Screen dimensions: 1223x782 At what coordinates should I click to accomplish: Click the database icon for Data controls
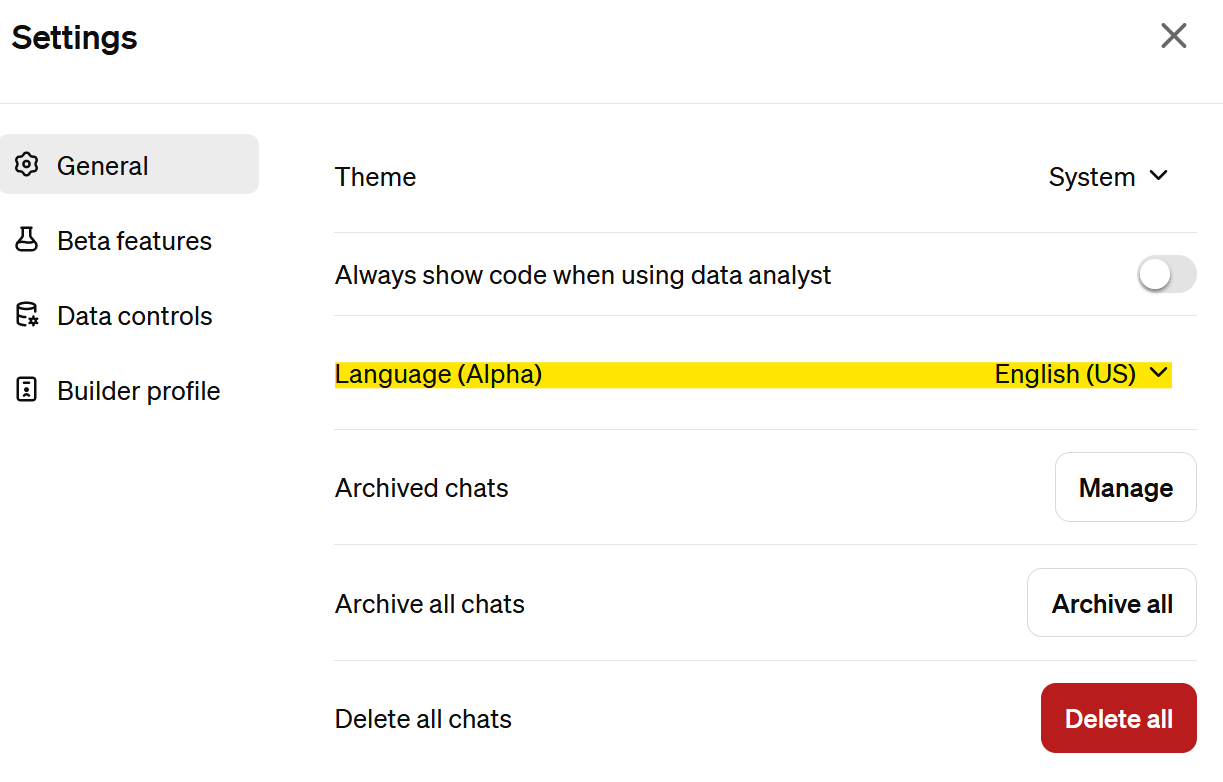tap(27, 315)
